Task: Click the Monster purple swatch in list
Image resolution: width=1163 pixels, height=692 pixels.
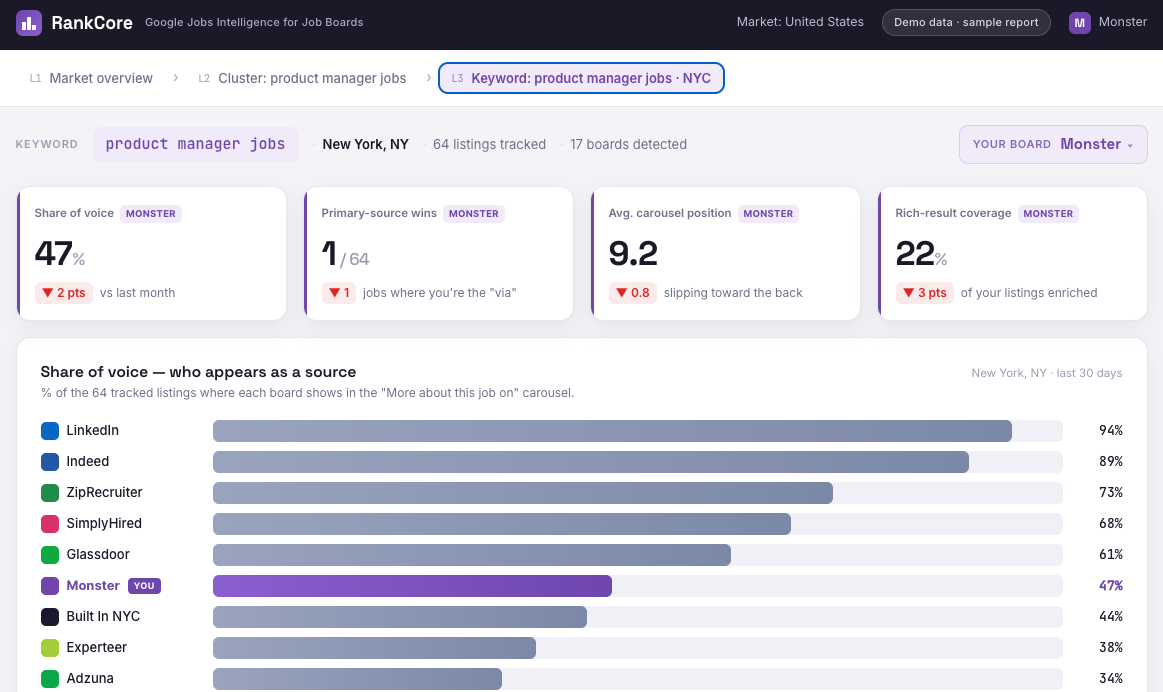Action: pyautogui.click(x=50, y=586)
